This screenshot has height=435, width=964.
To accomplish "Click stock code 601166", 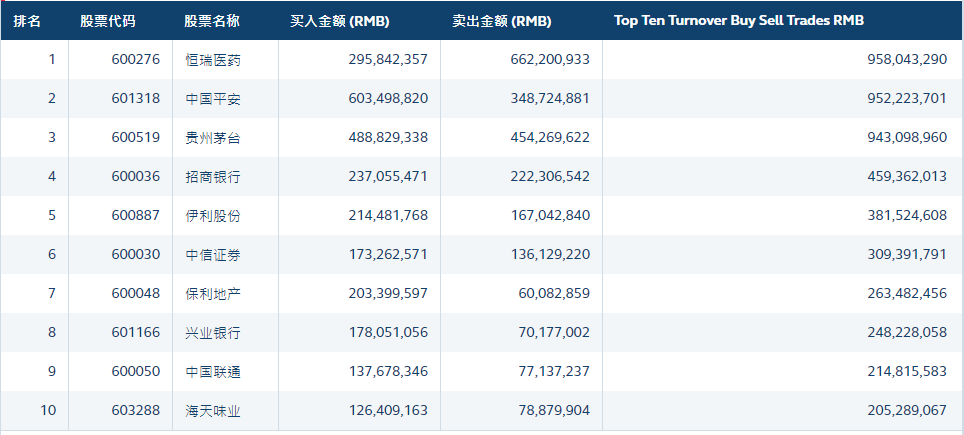I will click(x=136, y=333).
